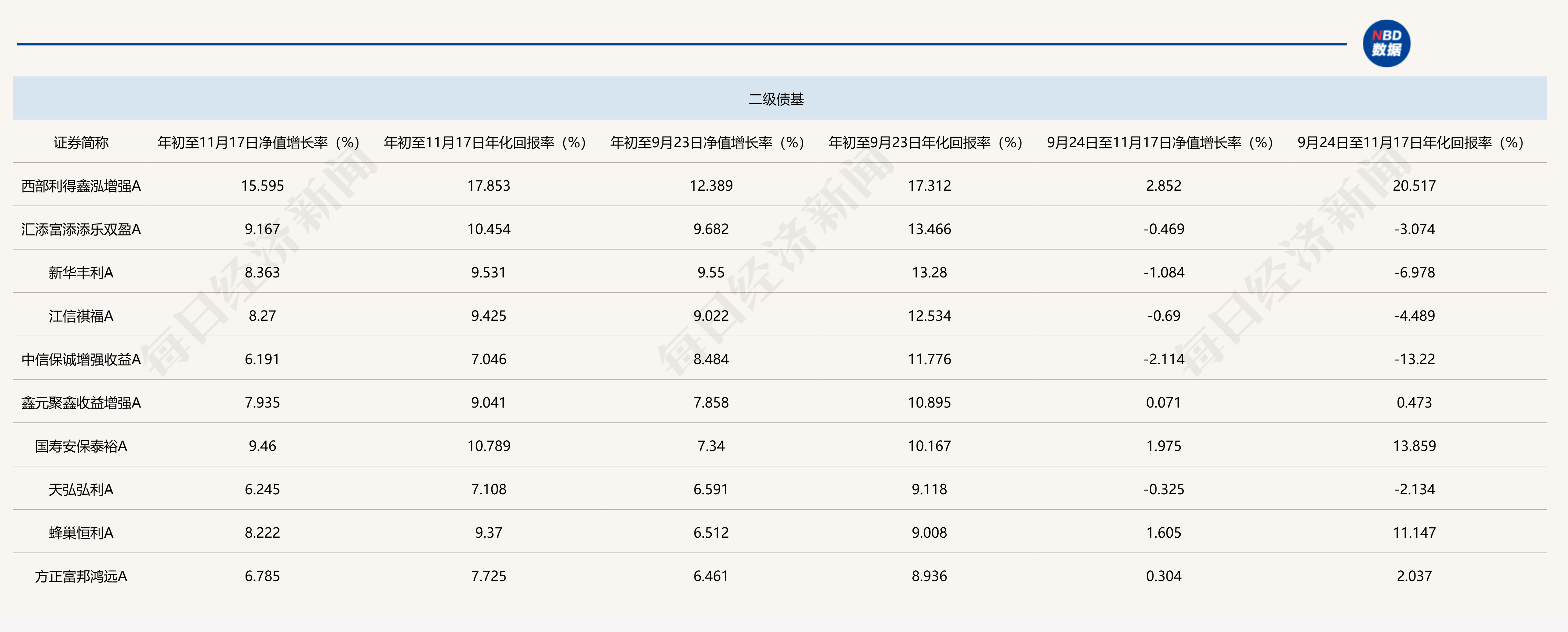
Task: Select the 9月24日至11月17日净值增长率 column header
Action: pos(1160,142)
